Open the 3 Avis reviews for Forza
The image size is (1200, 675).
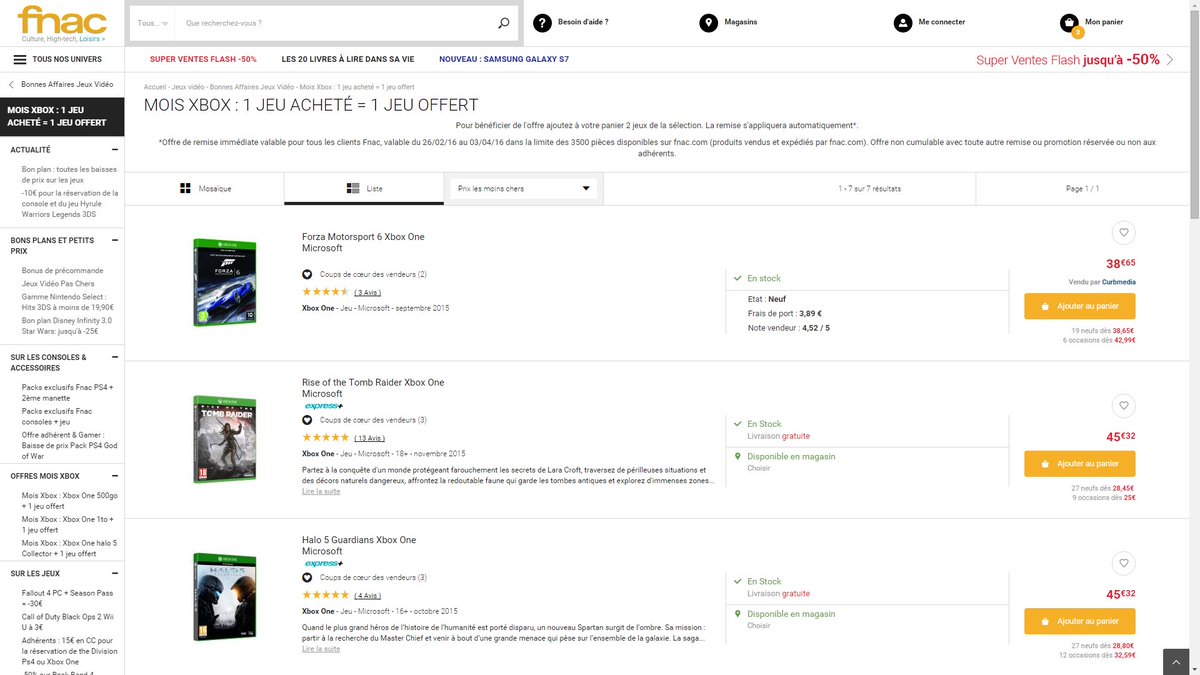367,292
